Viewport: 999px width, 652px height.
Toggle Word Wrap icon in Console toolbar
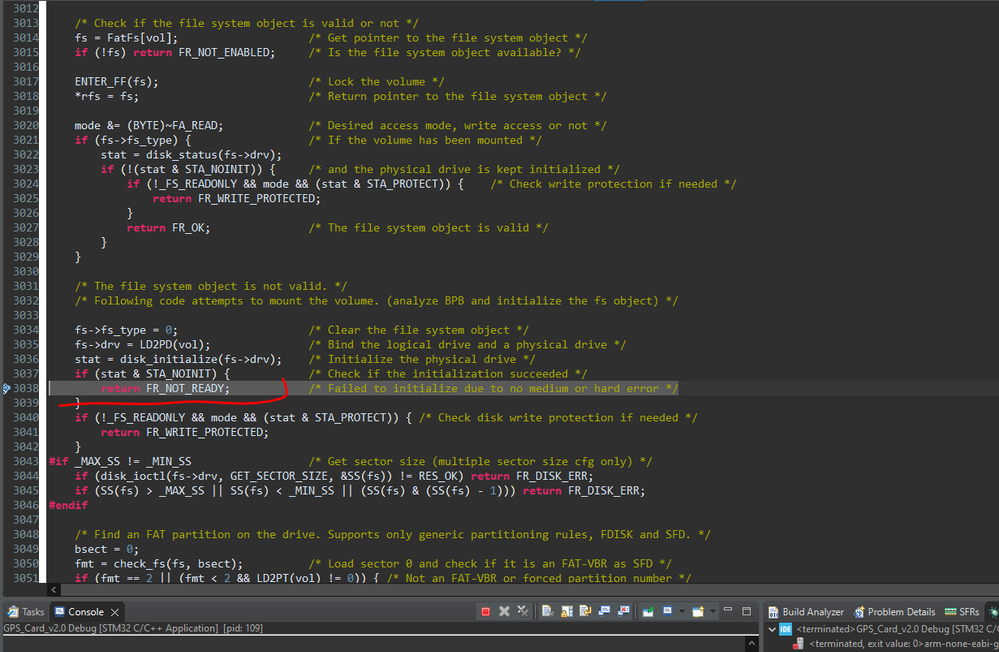point(585,612)
